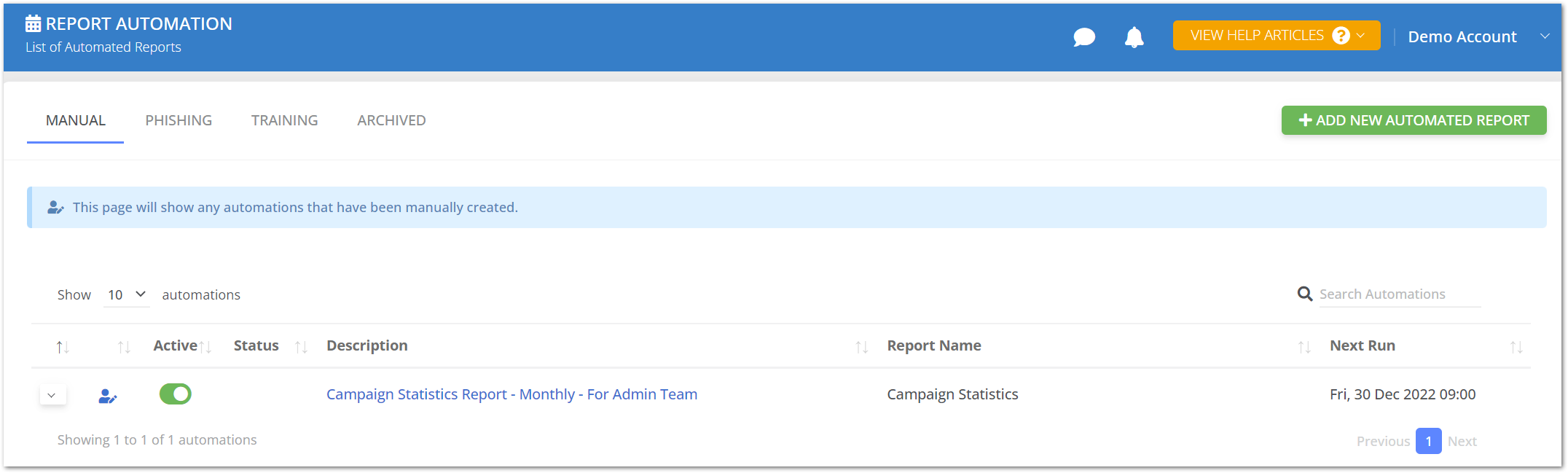Click inside the Search Automations field

(x=1399, y=294)
